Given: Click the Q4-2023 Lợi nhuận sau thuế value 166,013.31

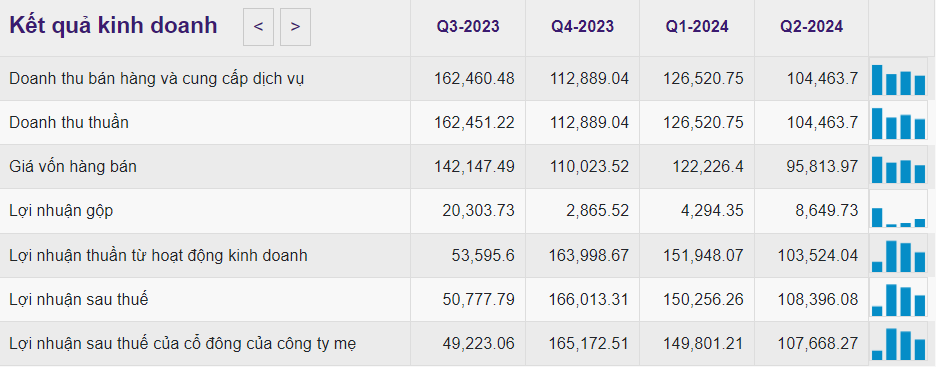Looking at the screenshot, I should (x=589, y=300).
